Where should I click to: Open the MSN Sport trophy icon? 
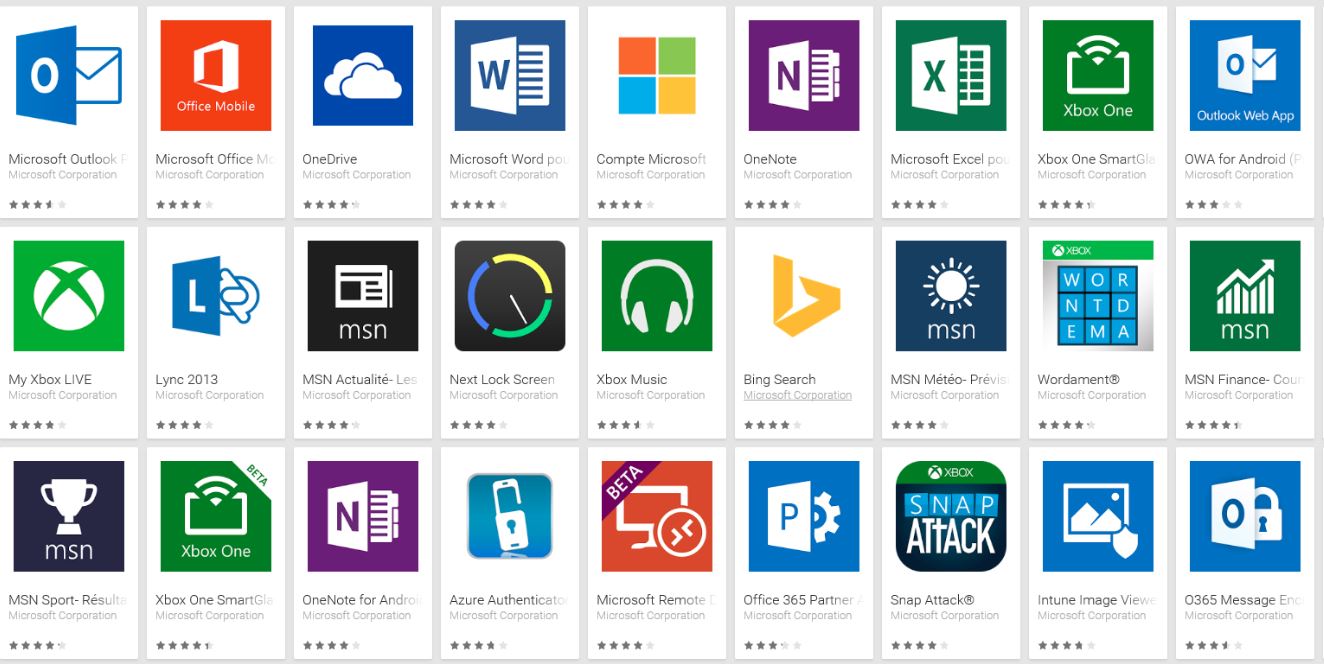[69, 516]
